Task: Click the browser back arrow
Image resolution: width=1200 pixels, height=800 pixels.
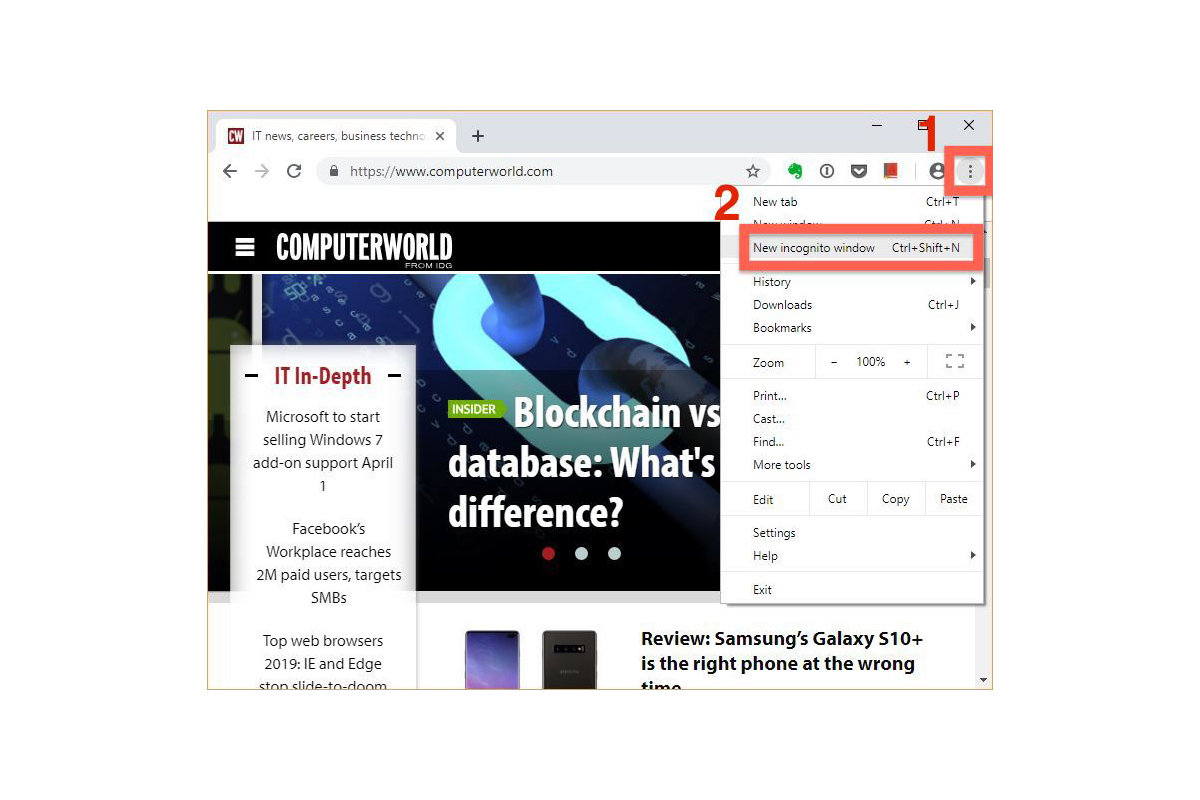Action: [x=230, y=171]
